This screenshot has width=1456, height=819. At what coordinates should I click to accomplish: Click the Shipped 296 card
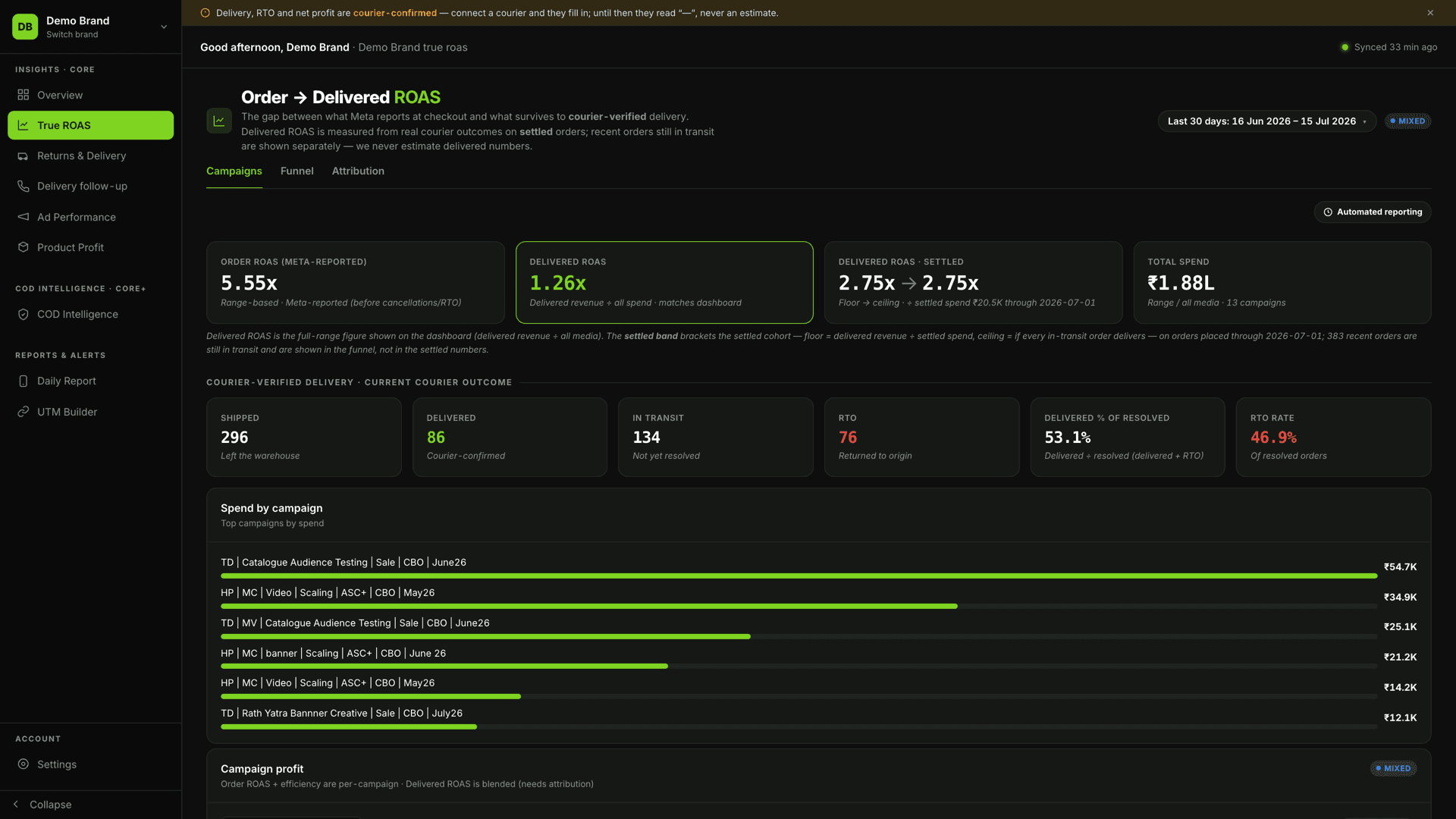pos(303,437)
